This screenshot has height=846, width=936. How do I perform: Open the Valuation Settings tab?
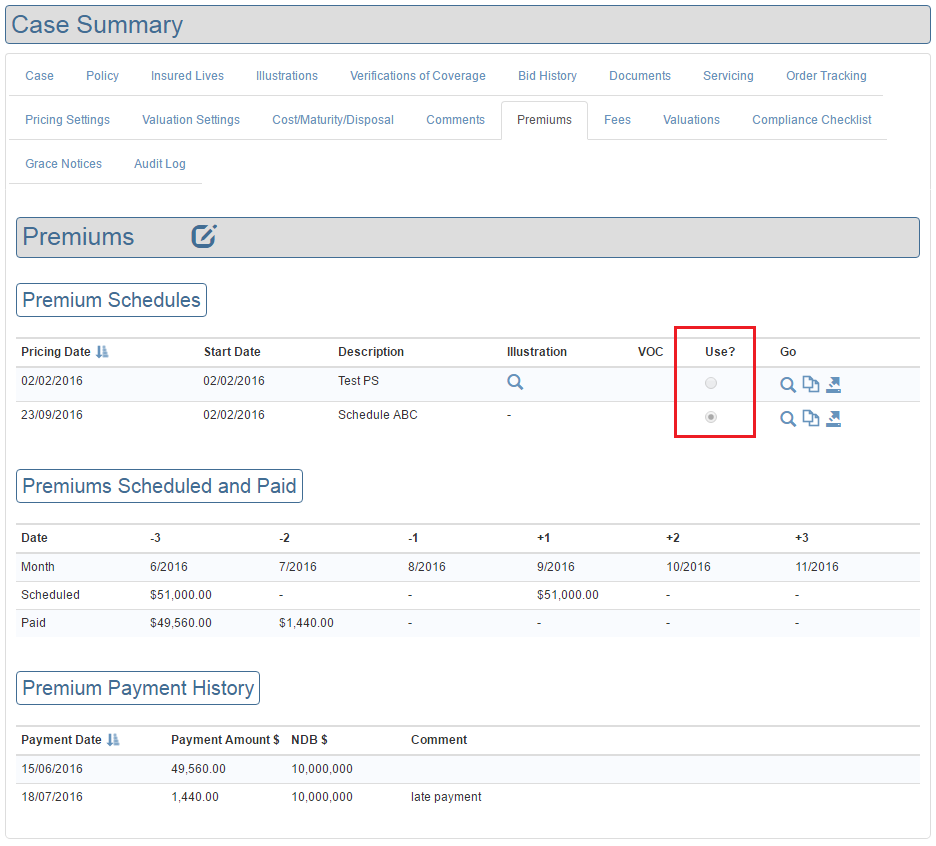[x=191, y=120]
